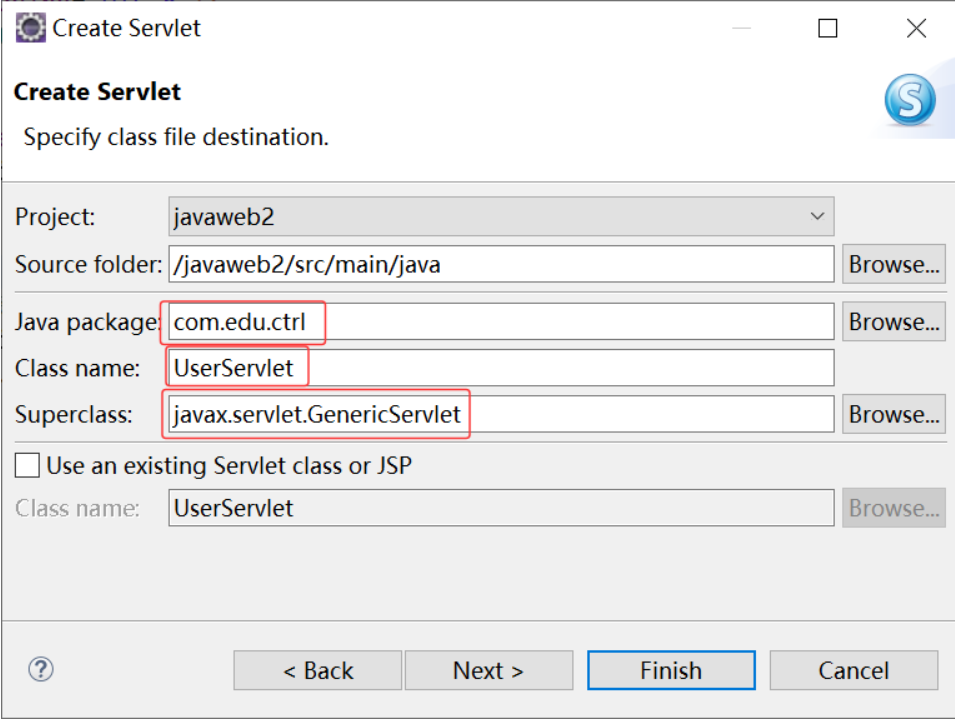Screen dimensions: 955x719
Task: Expand the project combo box arrow
Action: point(817,216)
